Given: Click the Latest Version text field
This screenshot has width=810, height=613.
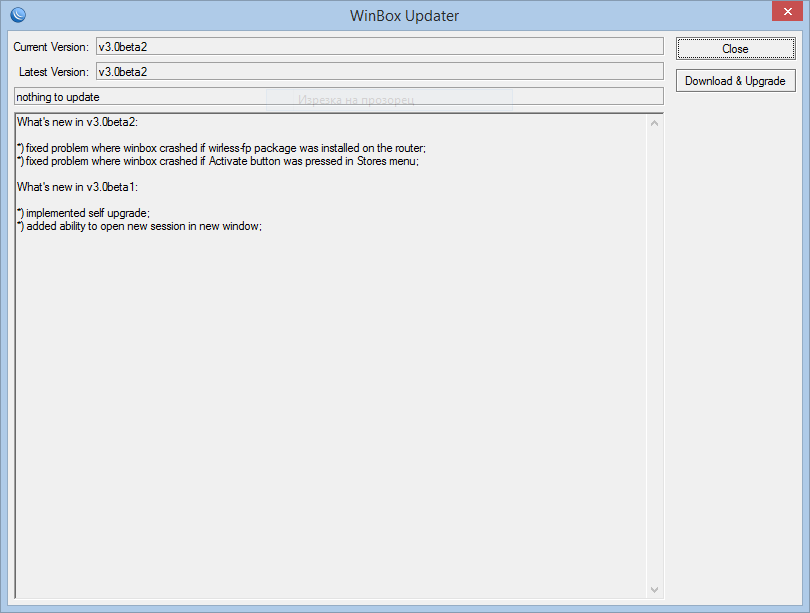Looking at the screenshot, I should (378, 71).
